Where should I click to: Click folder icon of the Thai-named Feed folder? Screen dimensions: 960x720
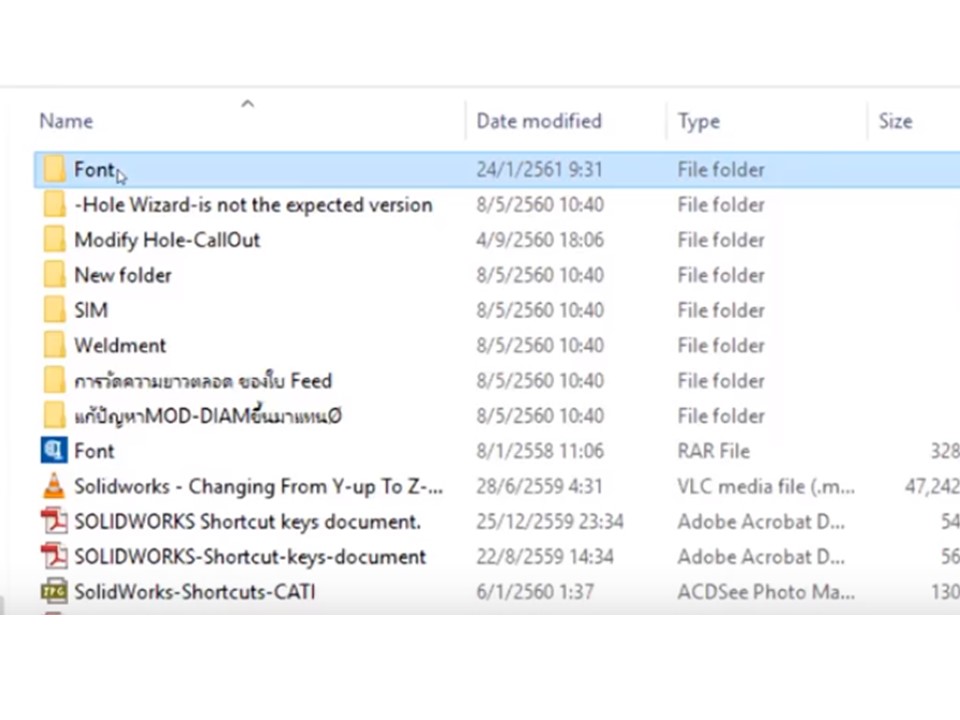click(54, 380)
